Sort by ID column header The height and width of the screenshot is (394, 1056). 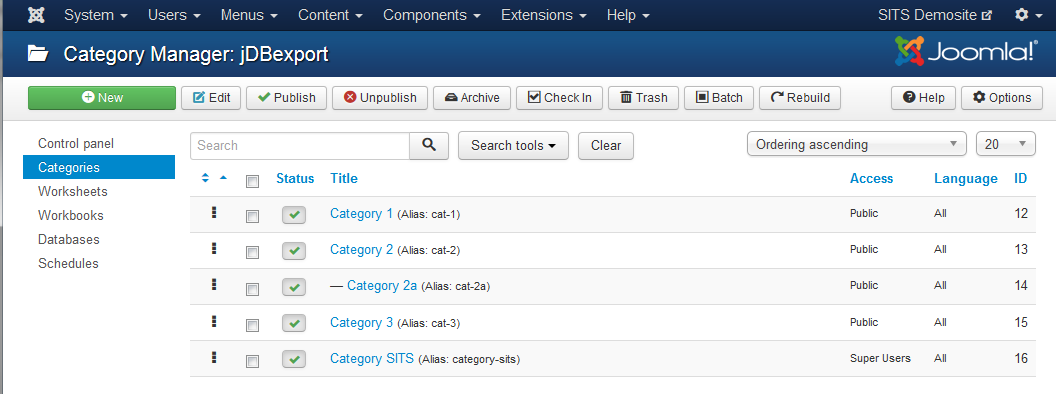tap(1021, 178)
